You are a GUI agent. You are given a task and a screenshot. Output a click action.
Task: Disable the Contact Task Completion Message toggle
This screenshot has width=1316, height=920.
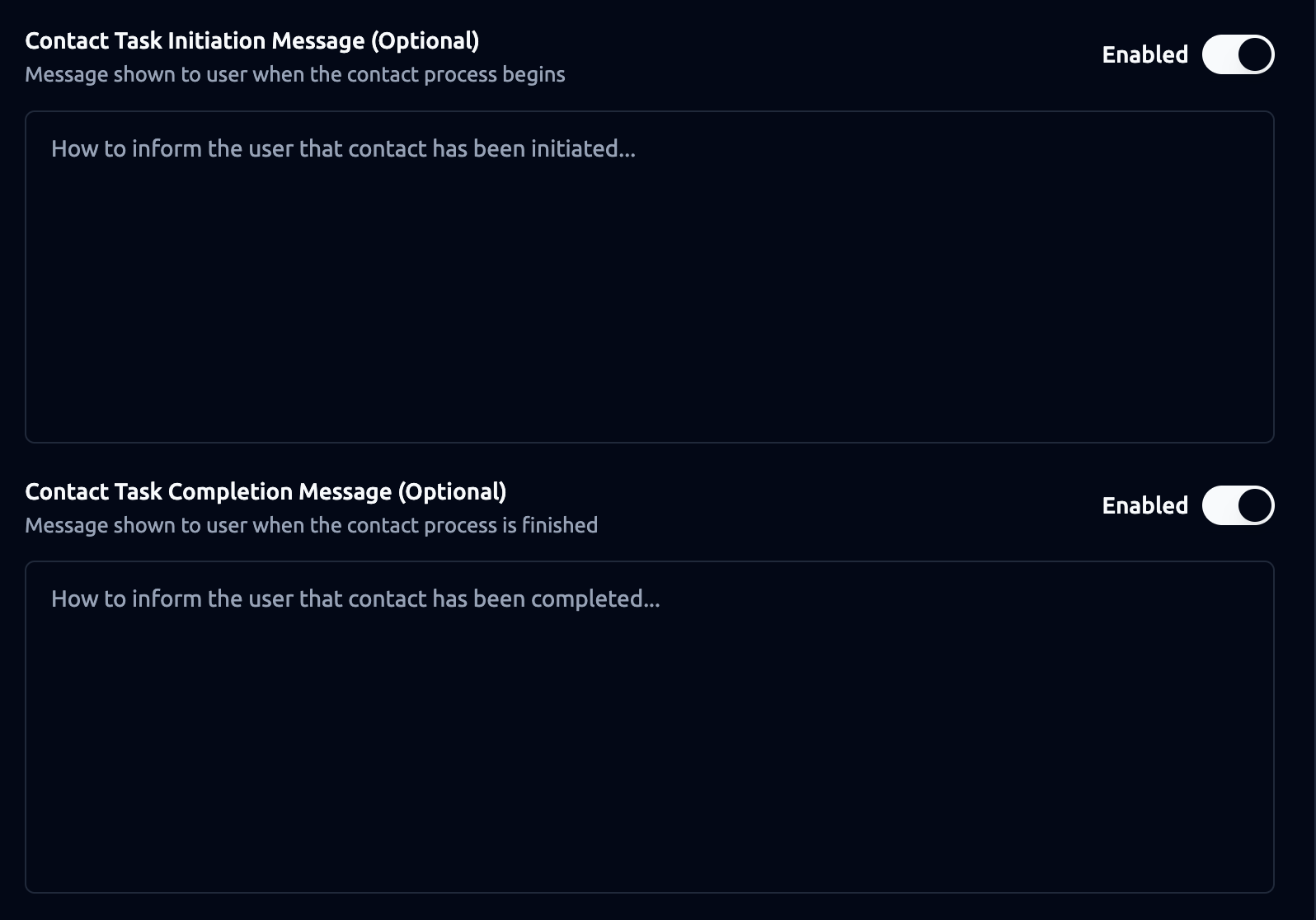click(x=1238, y=505)
